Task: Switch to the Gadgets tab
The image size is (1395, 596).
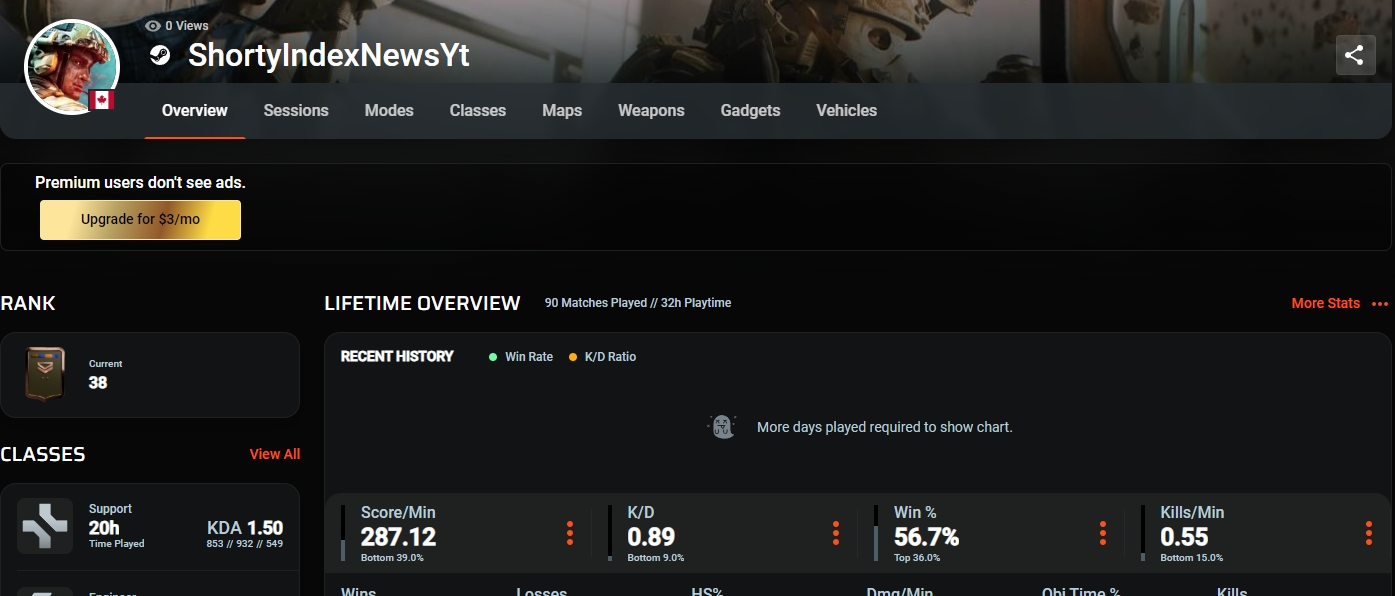Action: pyautogui.click(x=751, y=110)
